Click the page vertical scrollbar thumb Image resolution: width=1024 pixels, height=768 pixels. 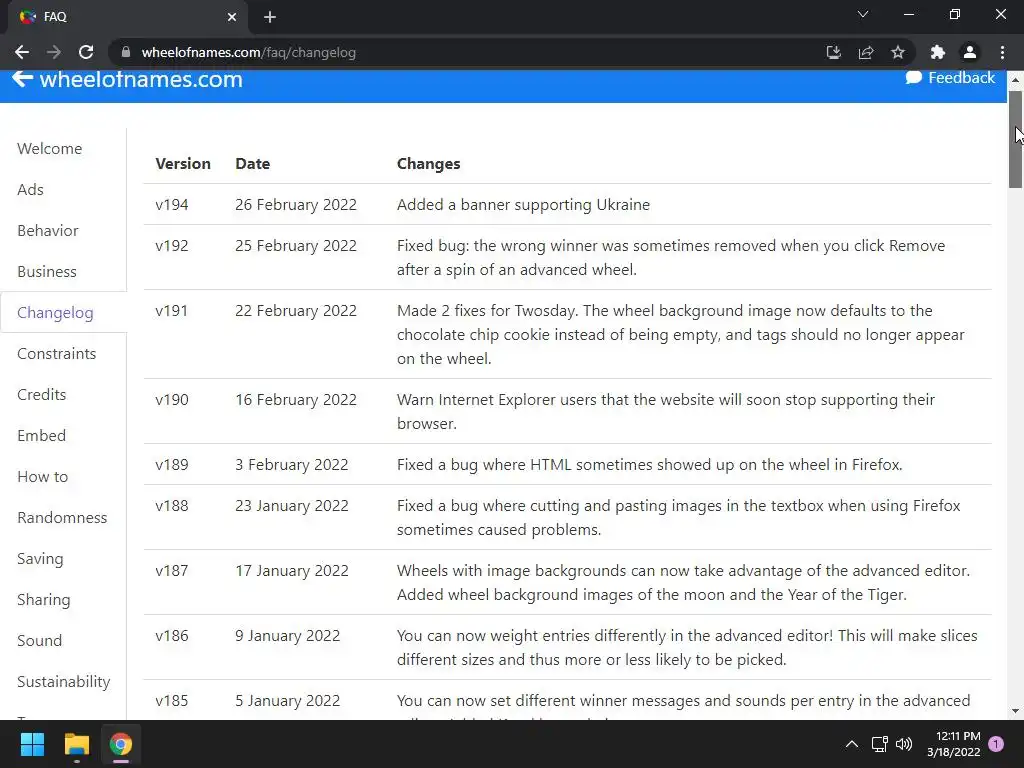click(1015, 139)
